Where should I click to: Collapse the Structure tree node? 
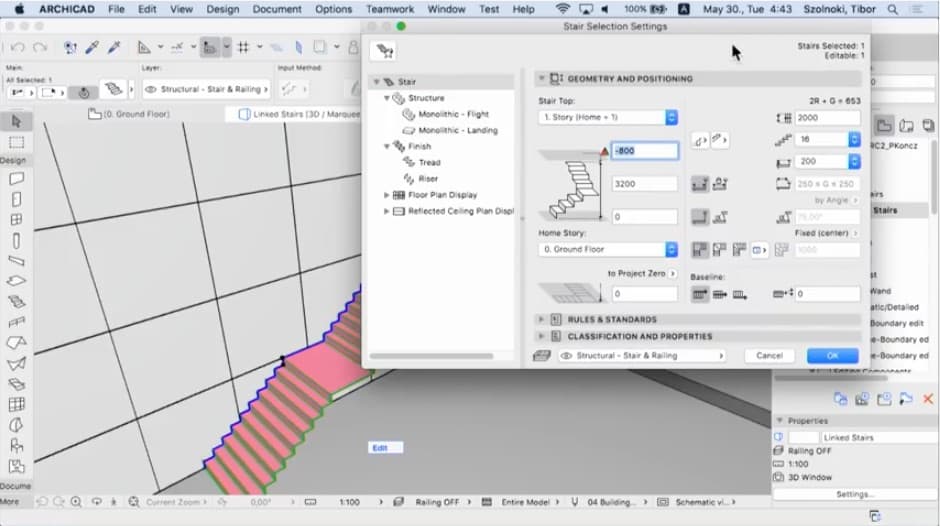(387, 98)
